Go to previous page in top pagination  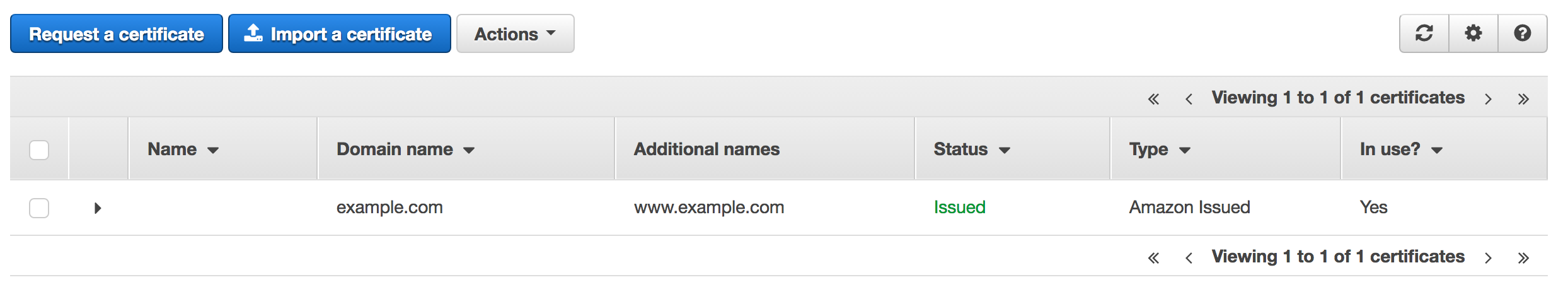point(1189,99)
